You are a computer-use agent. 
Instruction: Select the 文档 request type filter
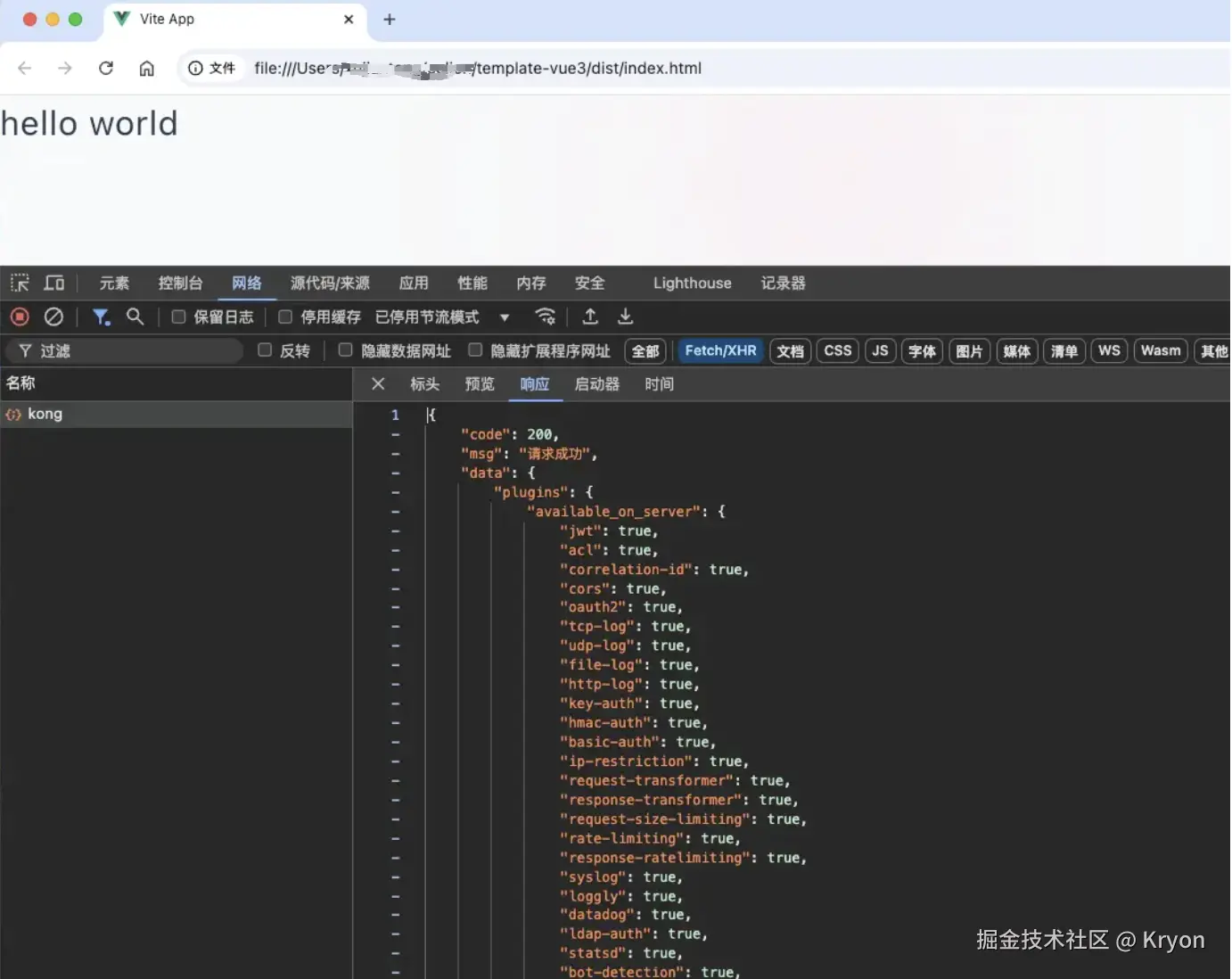(790, 350)
